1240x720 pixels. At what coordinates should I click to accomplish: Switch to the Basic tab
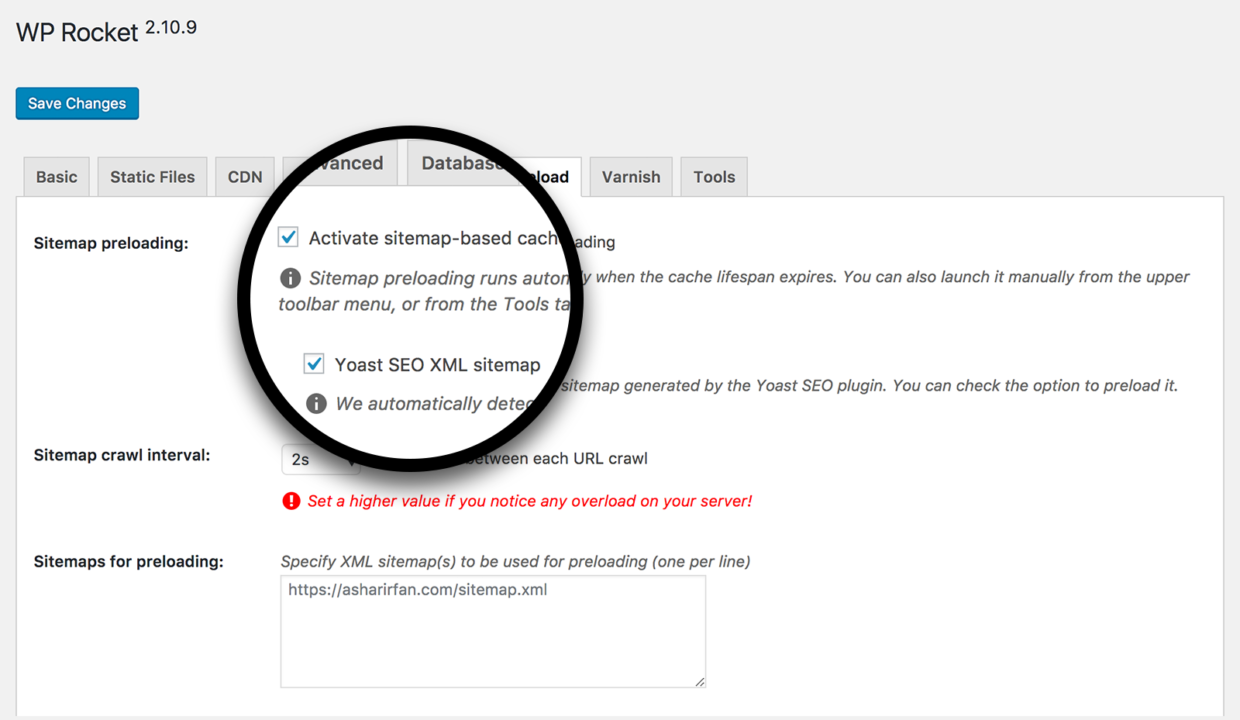click(56, 176)
